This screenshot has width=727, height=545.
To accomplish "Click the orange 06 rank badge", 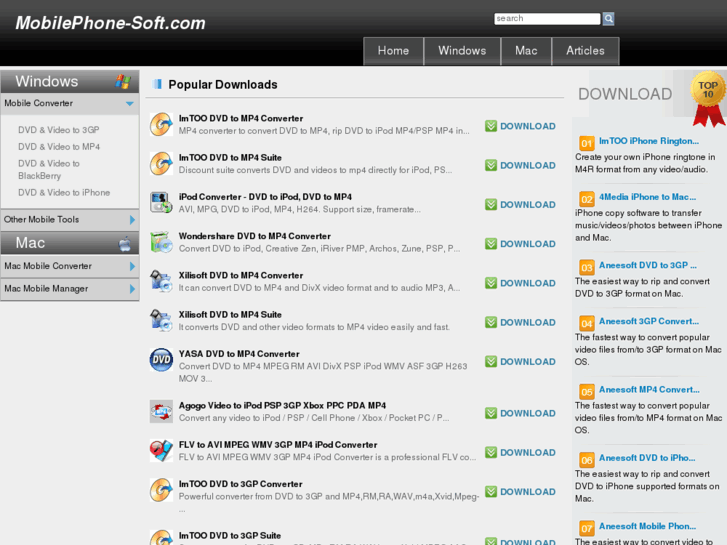I will pyautogui.click(x=587, y=460).
